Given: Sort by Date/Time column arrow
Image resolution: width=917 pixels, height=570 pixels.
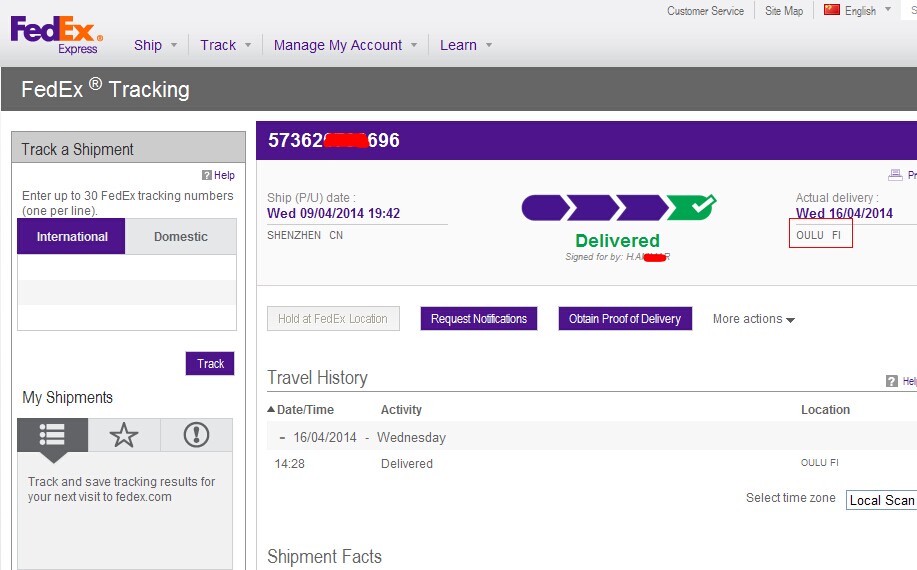Looking at the screenshot, I should point(271,409).
